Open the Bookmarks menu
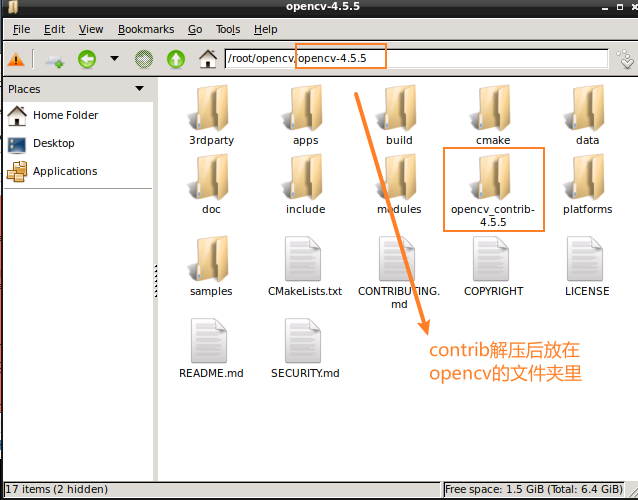The width and height of the screenshot is (638, 500). [x=145, y=30]
